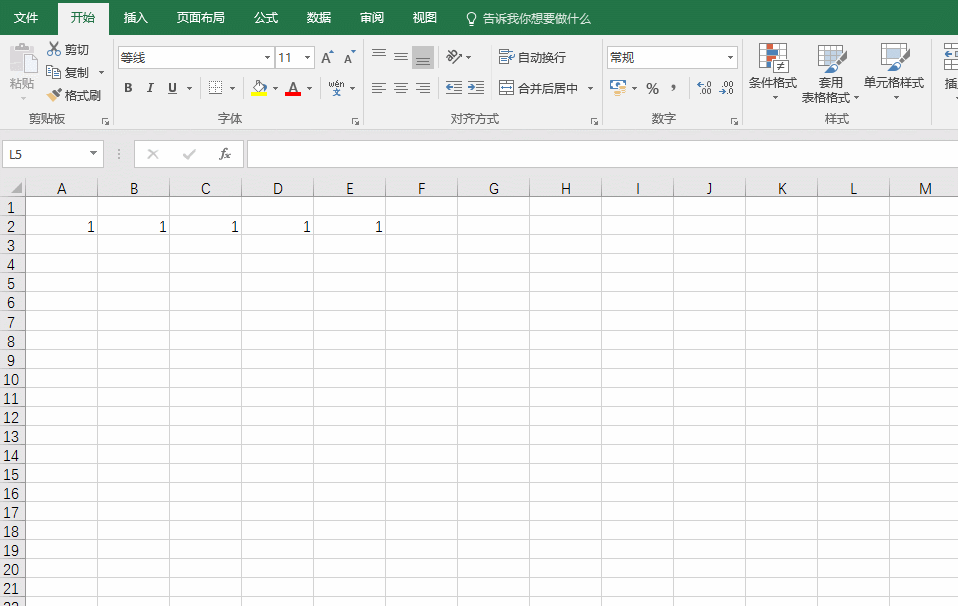Image resolution: width=958 pixels, height=606 pixels.
Task: Click the Copy (复制) button
Action: tap(68, 72)
